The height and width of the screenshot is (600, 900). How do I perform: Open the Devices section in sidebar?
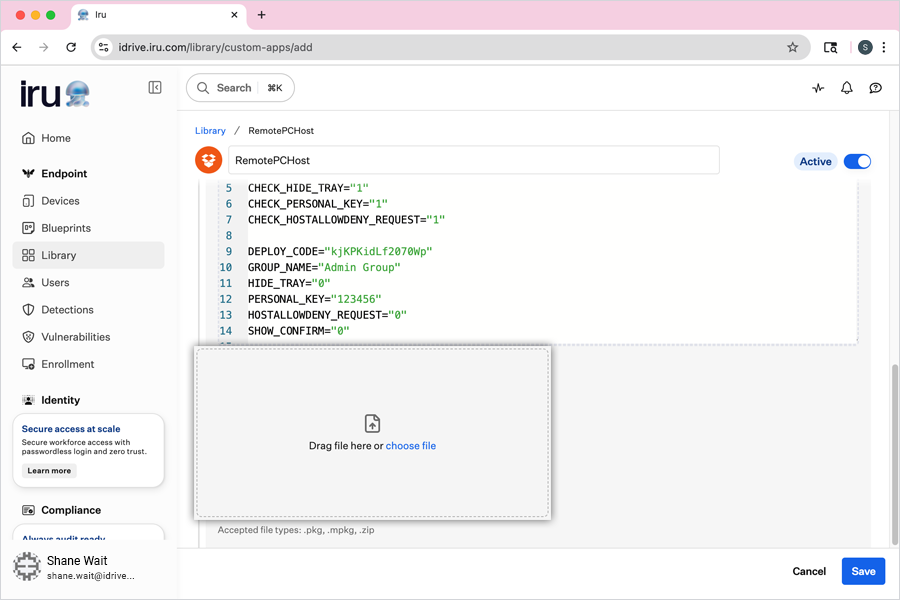tap(60, 201)
